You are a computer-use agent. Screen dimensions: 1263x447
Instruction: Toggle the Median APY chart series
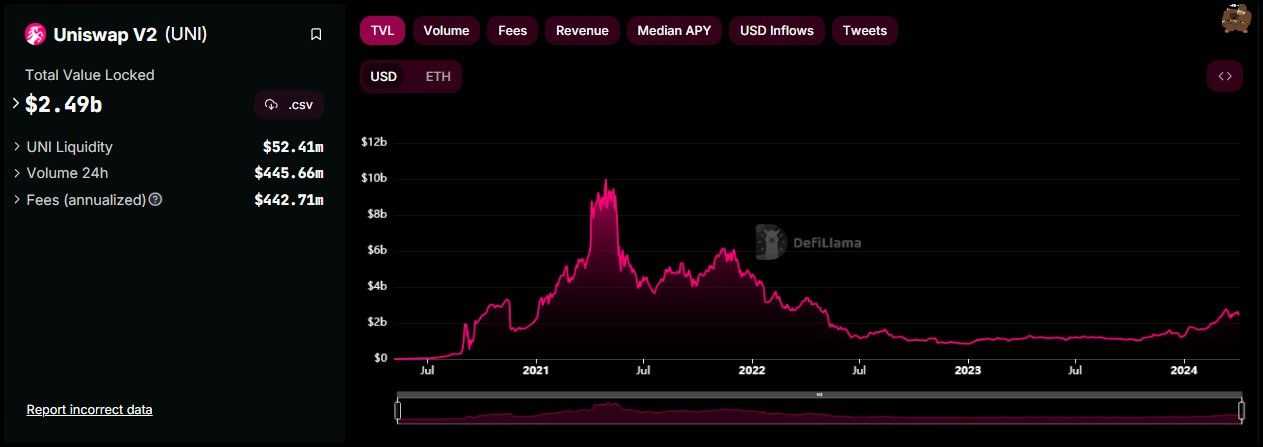[x=674, y=30]
